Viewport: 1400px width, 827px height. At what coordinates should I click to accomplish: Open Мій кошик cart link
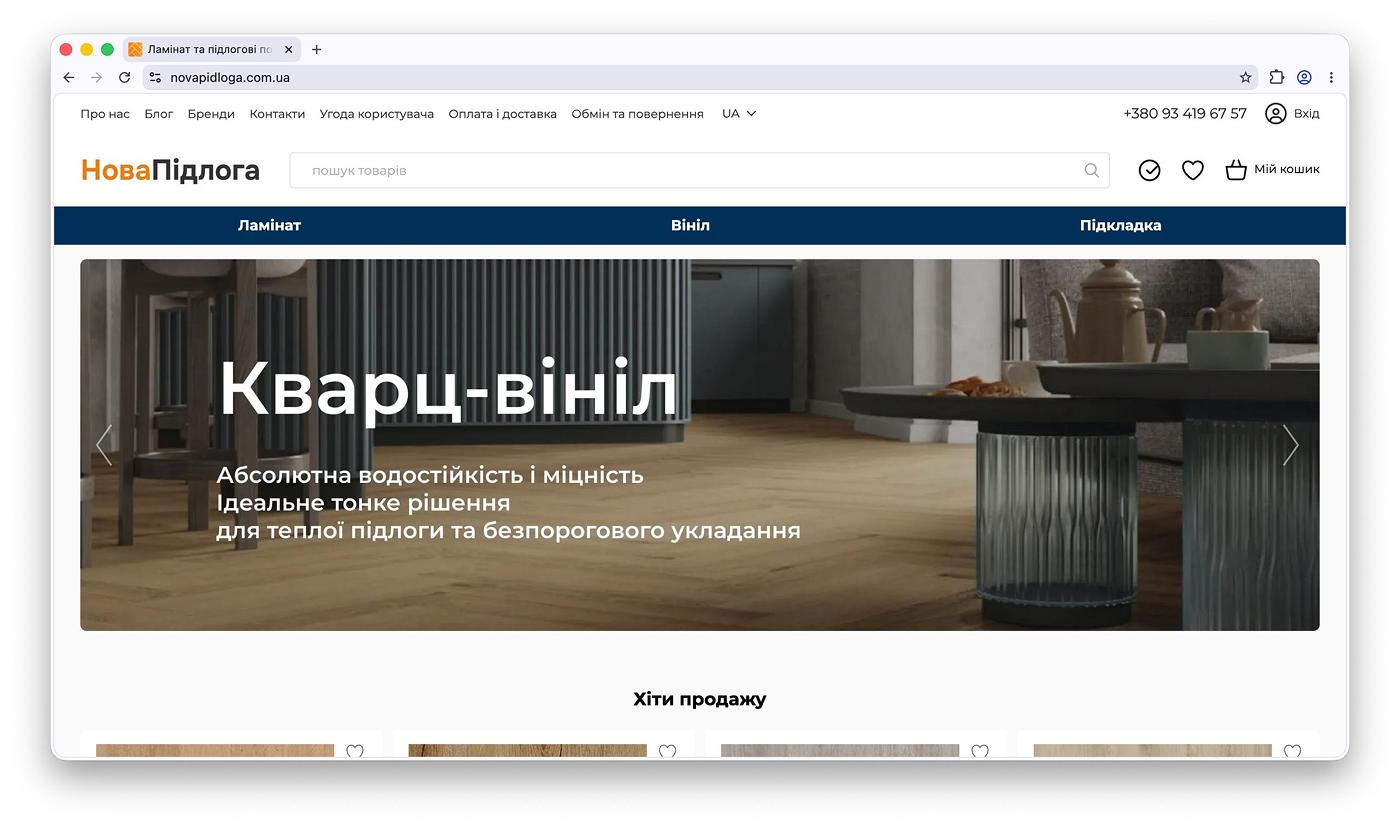[x=1287, y=169]
